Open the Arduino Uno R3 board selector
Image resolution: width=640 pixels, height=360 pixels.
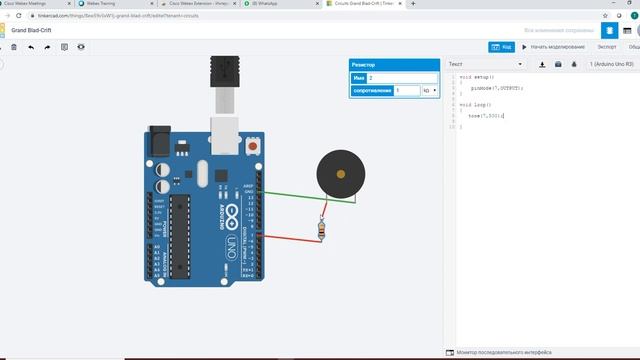point(611,64)
